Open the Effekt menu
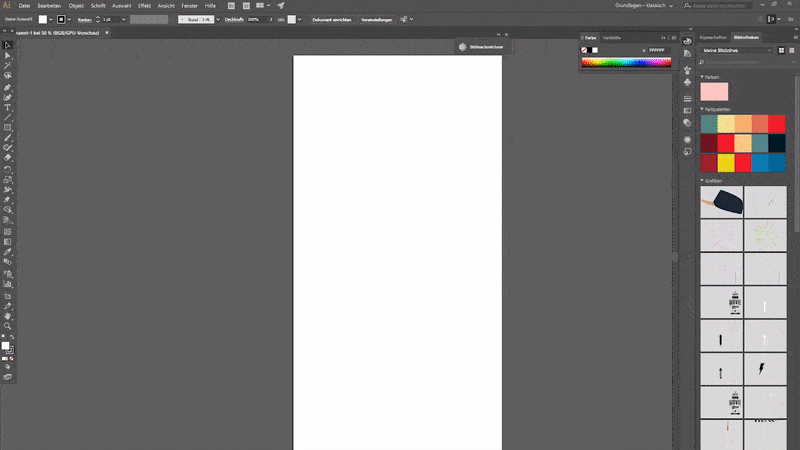Image resolution: width=800 pixels, height=450 pixels. [144, 6]
